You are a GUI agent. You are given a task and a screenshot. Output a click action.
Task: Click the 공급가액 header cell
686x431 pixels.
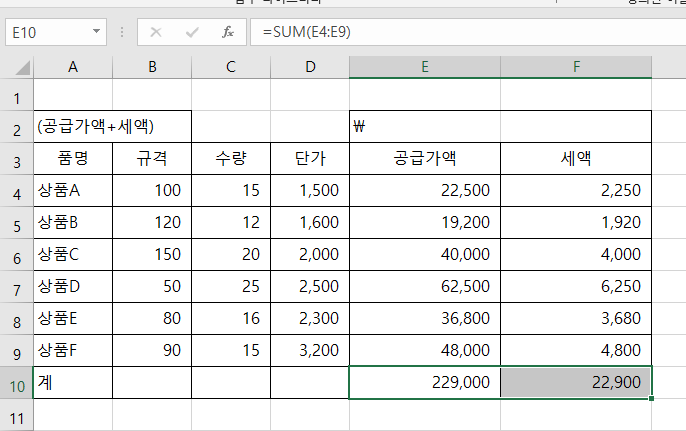[425, 158]
